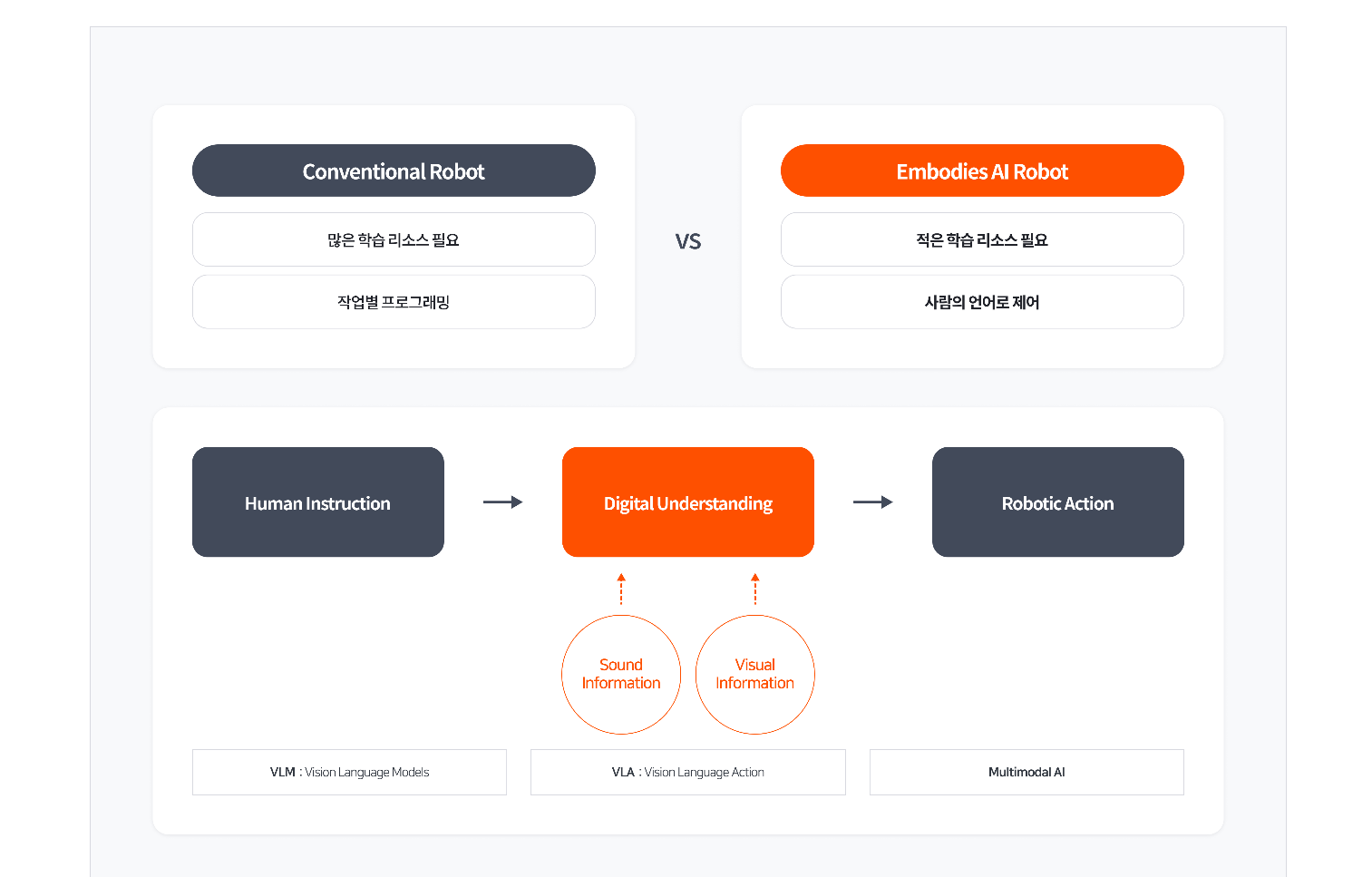The height and width of the screenshot is (877, 1372).
Task: Select the Visual Information circle
Action: pos(755,674)
